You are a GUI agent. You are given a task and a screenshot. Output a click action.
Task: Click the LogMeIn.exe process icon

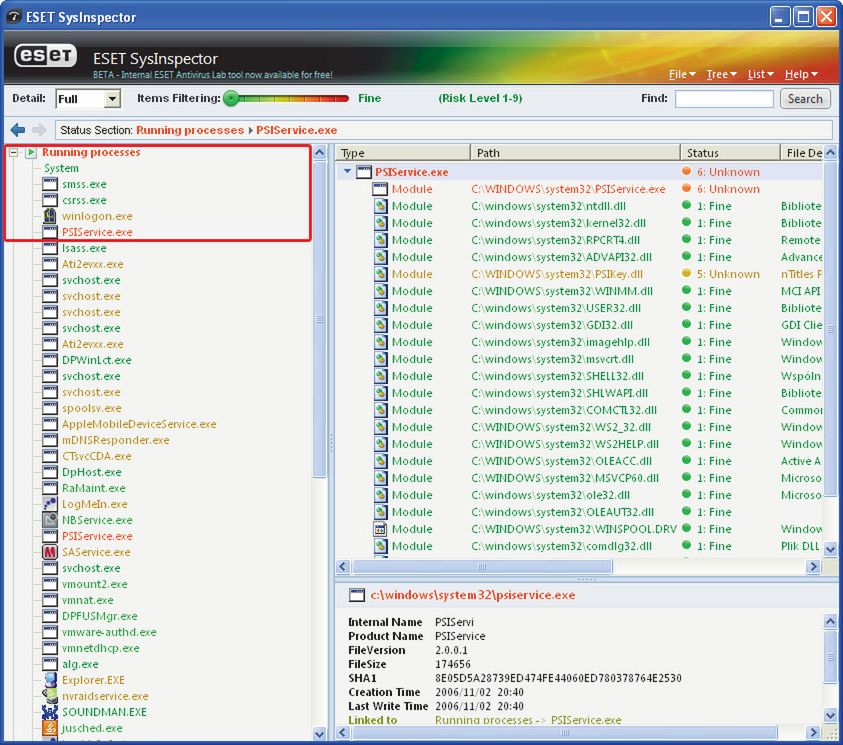(50, 504)
